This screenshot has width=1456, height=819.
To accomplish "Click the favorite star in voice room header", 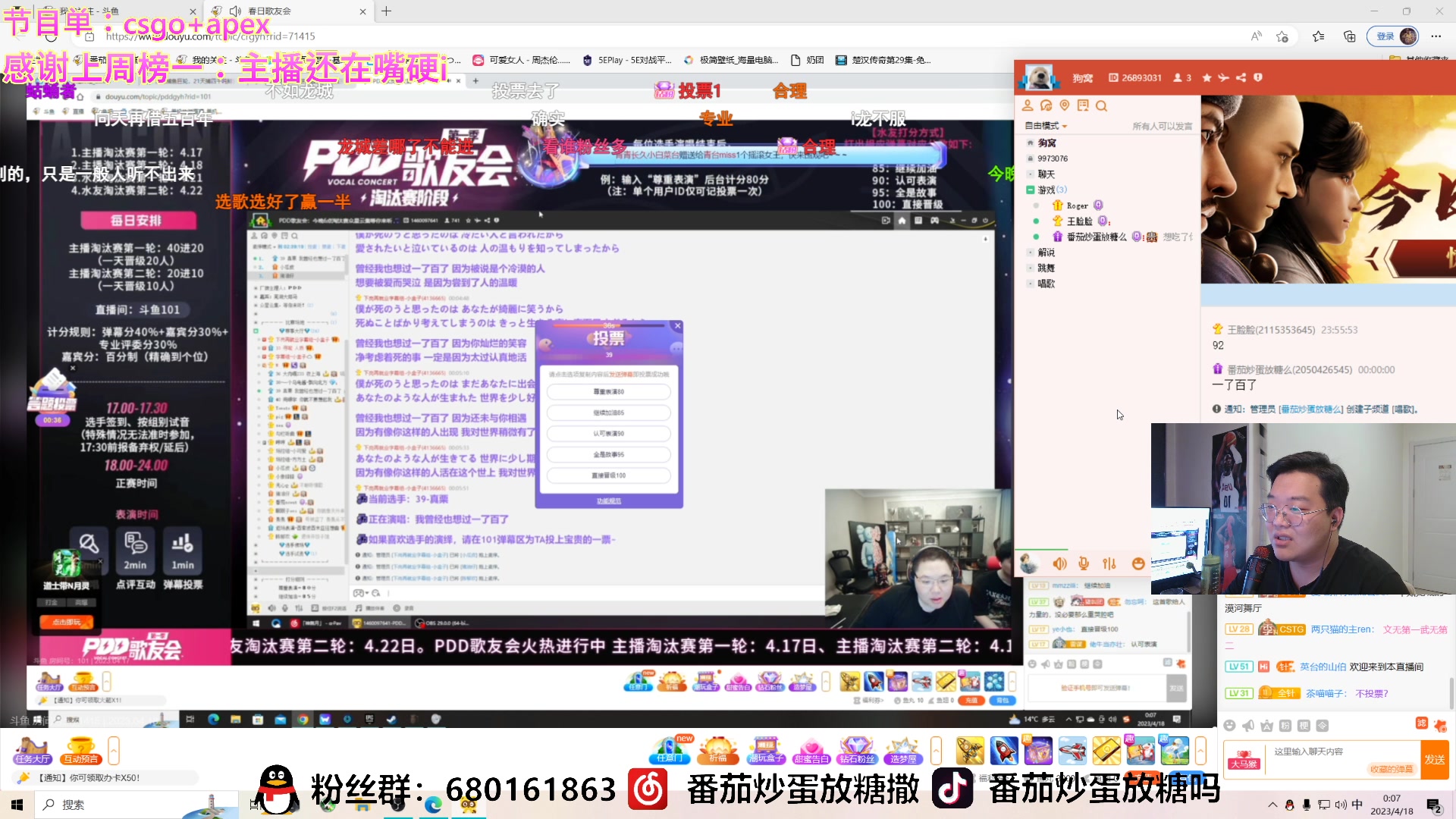I will pyautogui.click(x=1207, y=77).
